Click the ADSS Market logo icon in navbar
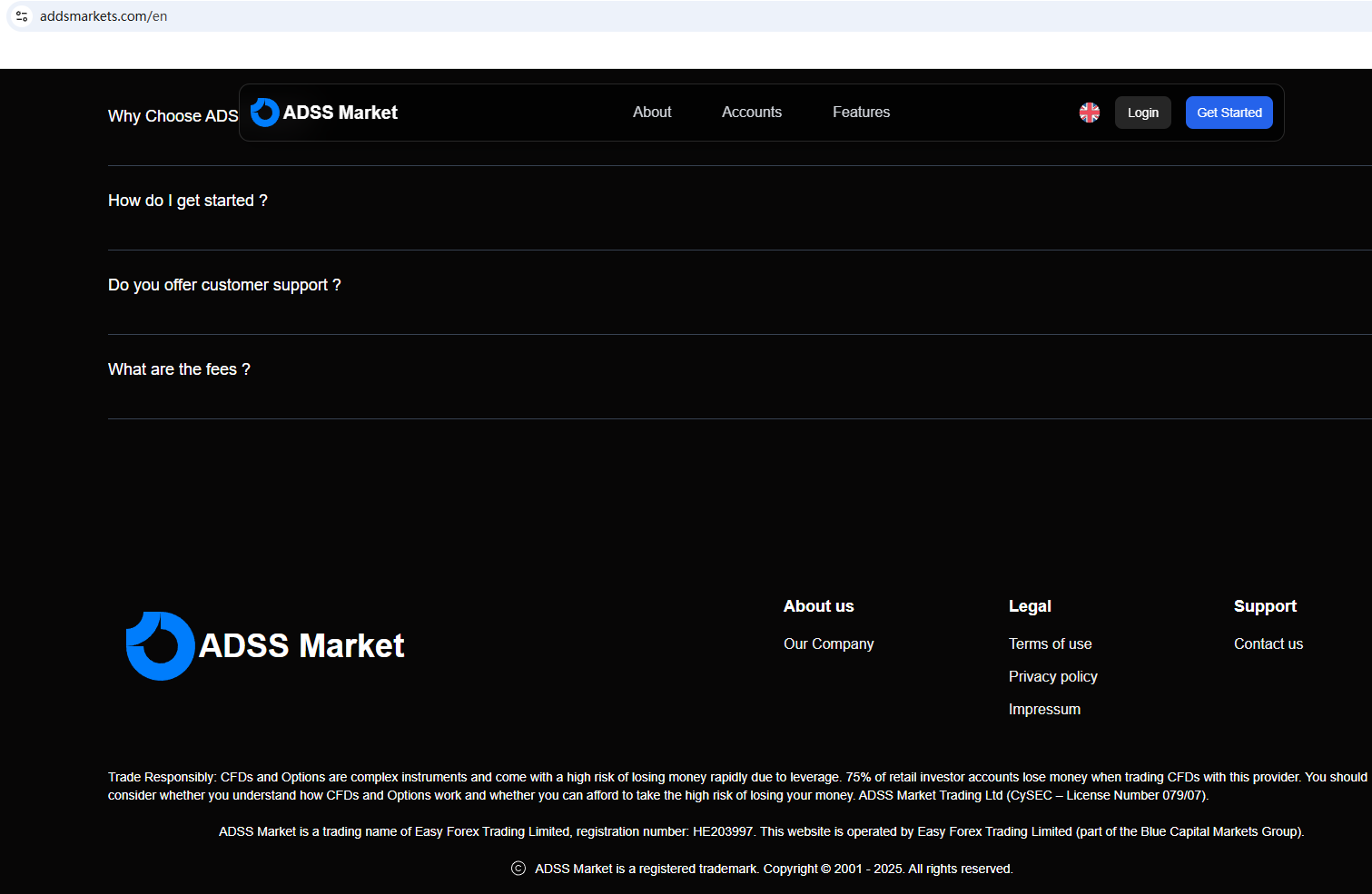1372x894 pixels. 264,113
